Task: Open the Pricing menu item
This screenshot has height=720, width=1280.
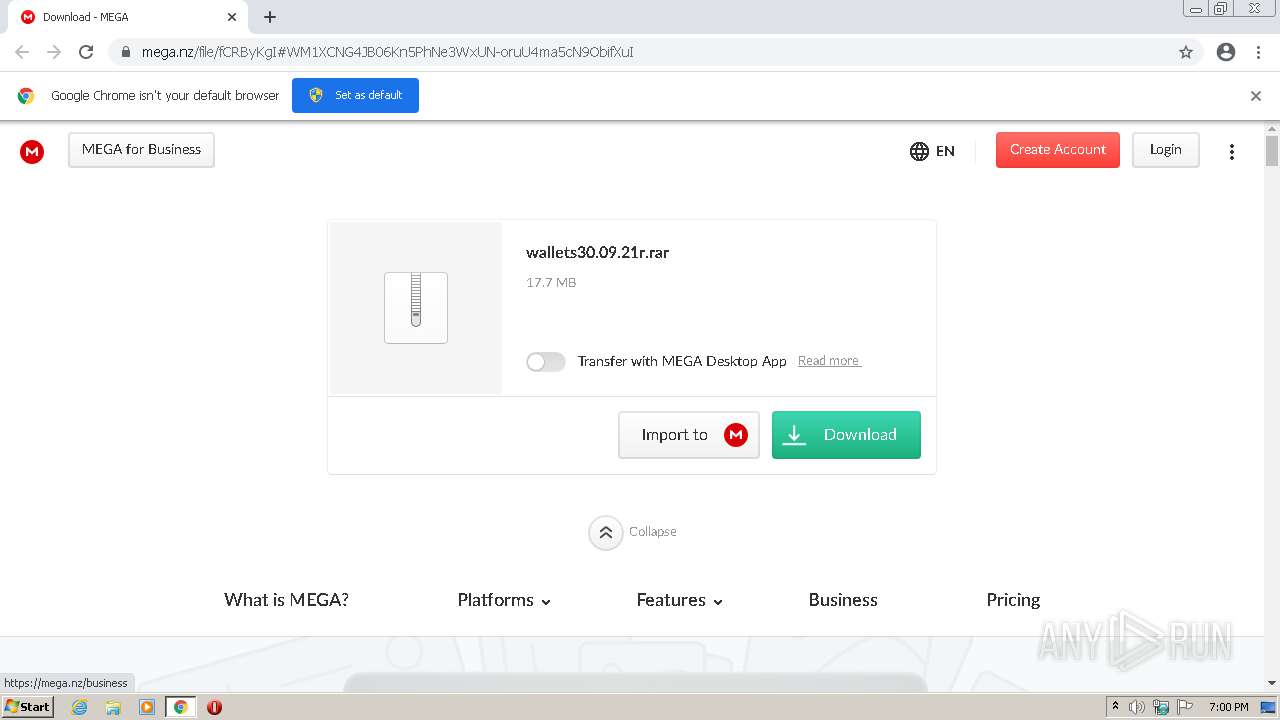Action: [1013, 600]
